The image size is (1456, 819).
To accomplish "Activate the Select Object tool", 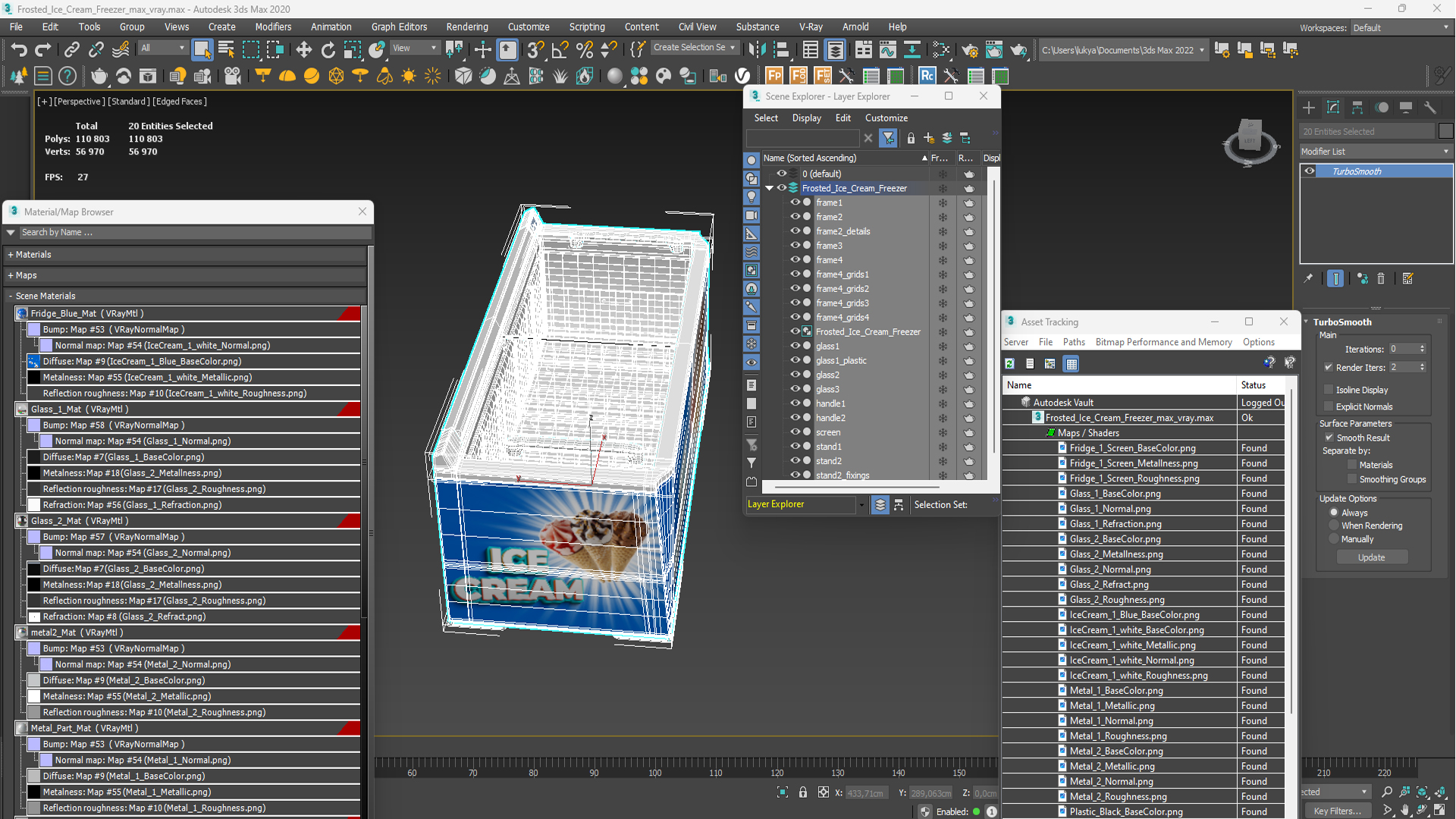I will tap(202, 50).
